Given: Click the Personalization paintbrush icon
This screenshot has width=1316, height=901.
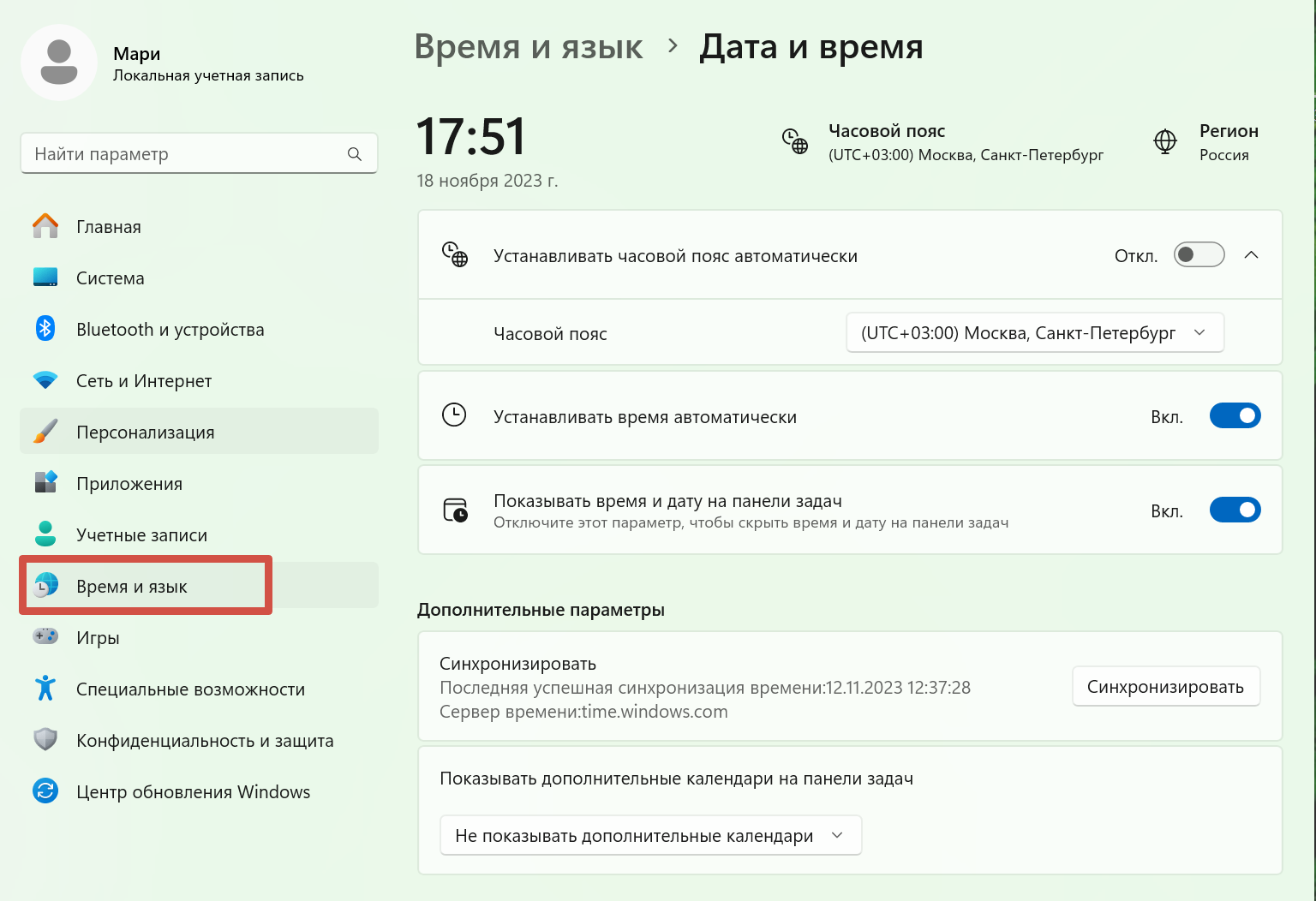Looking at the screenshot, I should pyautogui.click(x=45, y=432).
